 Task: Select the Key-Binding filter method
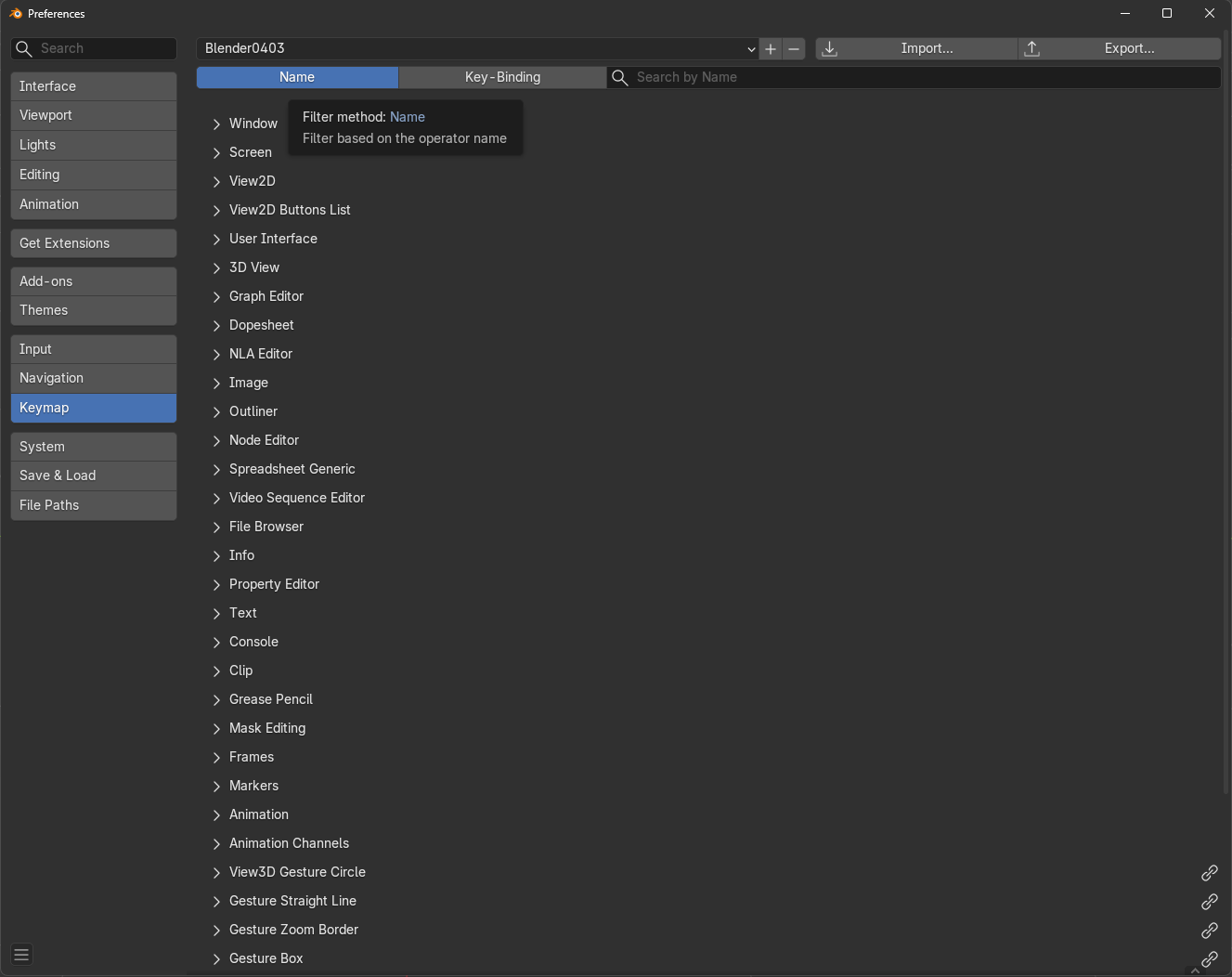click(x=502, y=77)
